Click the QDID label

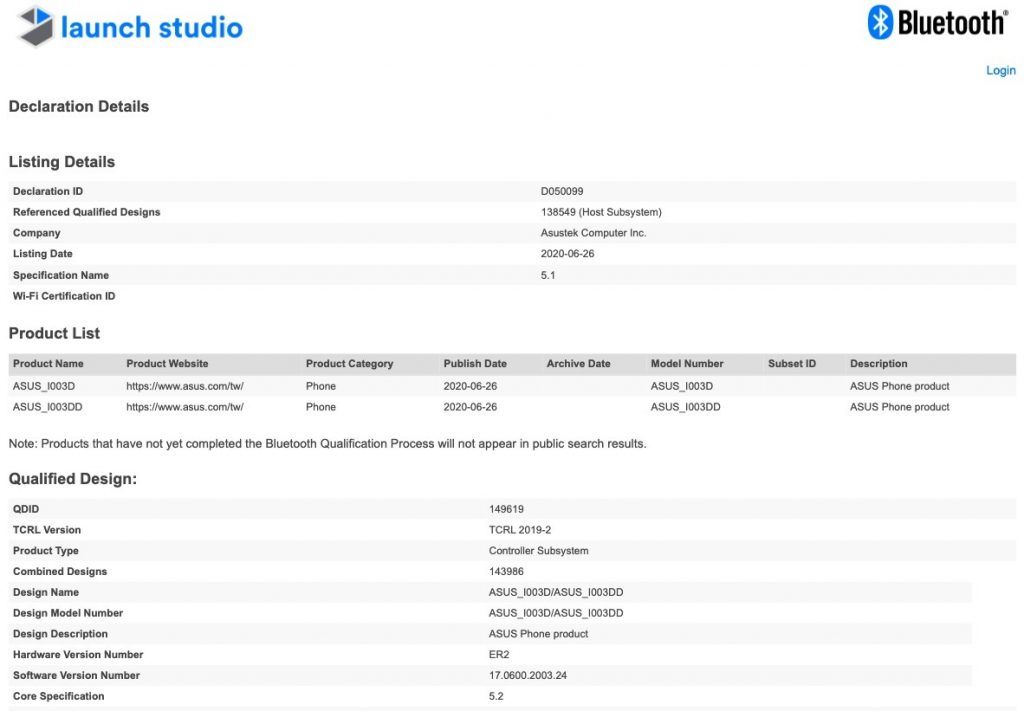(x=26, y=509)
